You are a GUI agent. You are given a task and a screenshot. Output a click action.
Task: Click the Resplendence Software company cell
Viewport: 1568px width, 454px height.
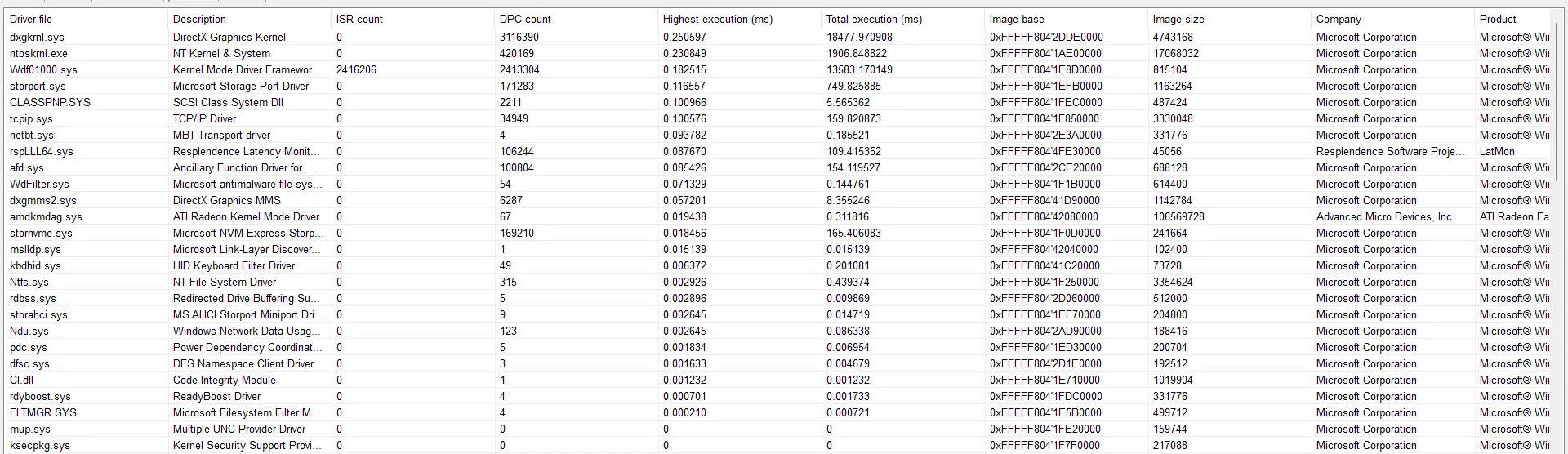click(x=1392, y=151)
